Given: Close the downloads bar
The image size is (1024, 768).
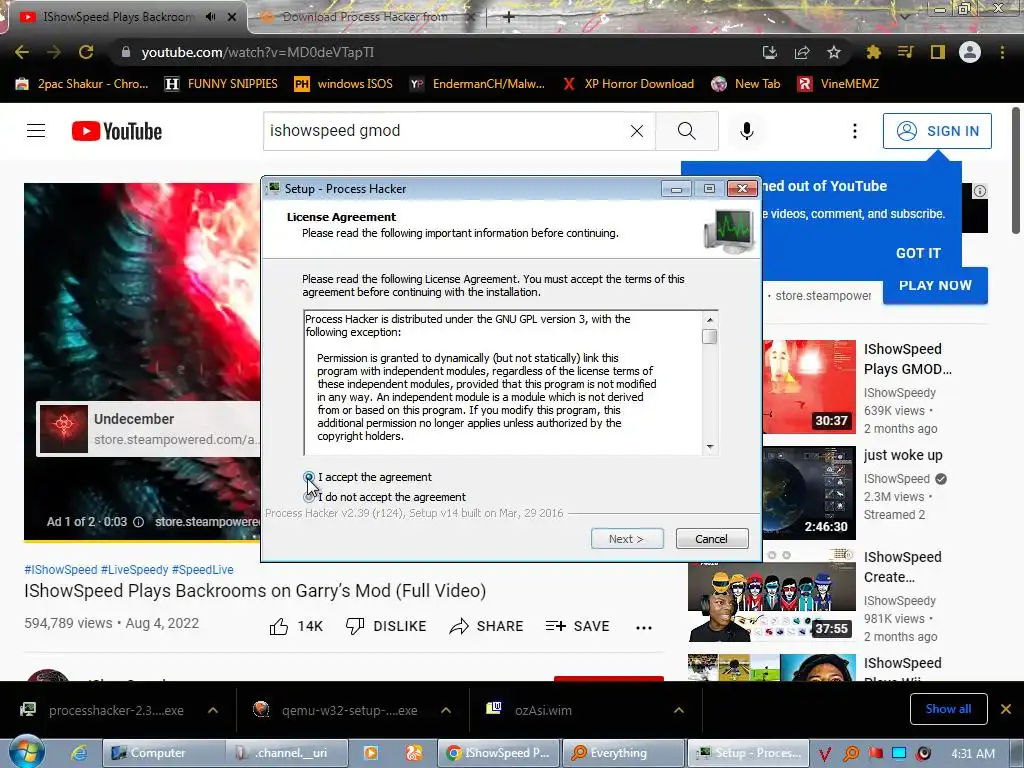Looking at the screenshot, I should [1006, 709].
